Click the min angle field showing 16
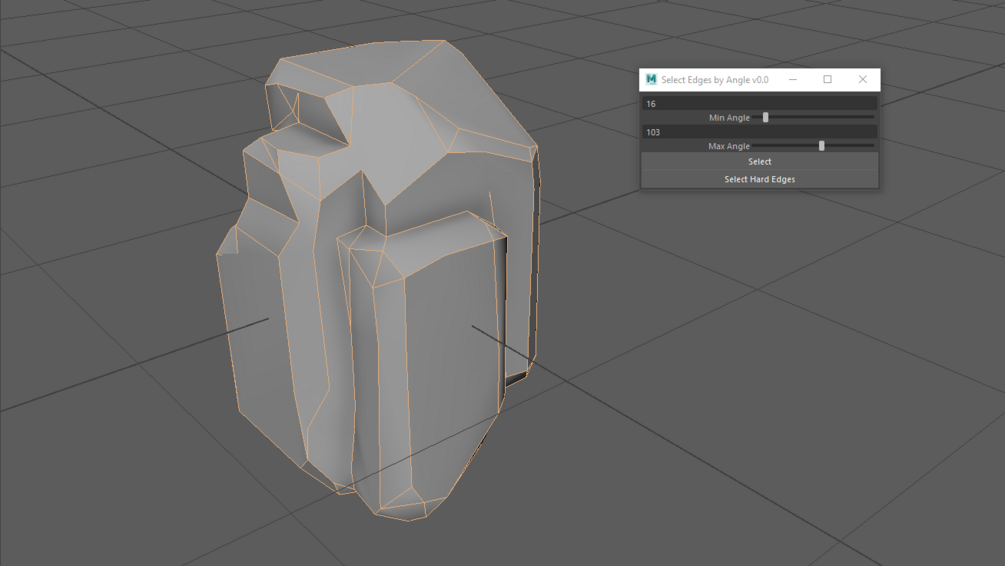 pos(760,104)
